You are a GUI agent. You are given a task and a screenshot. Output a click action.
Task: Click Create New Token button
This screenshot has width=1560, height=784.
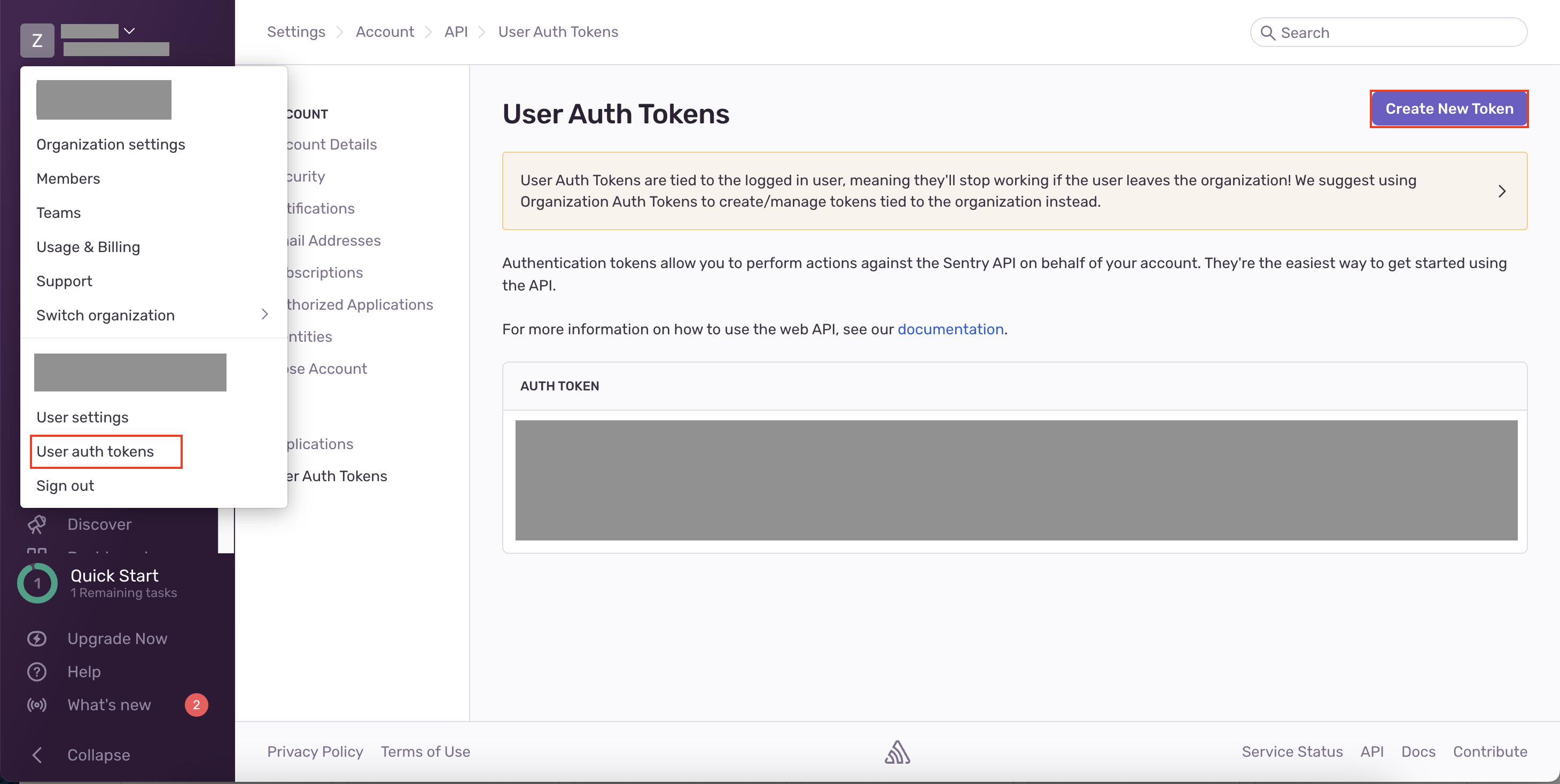coord(1449,109)
